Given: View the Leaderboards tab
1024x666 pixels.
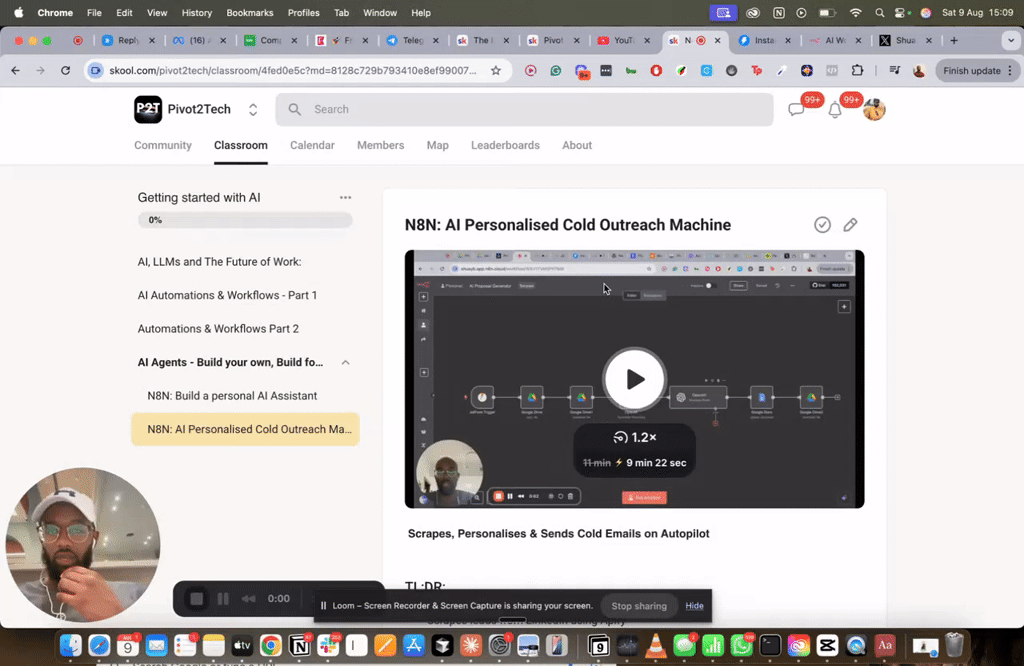Looking at the screenshot, I should [505, 145].
